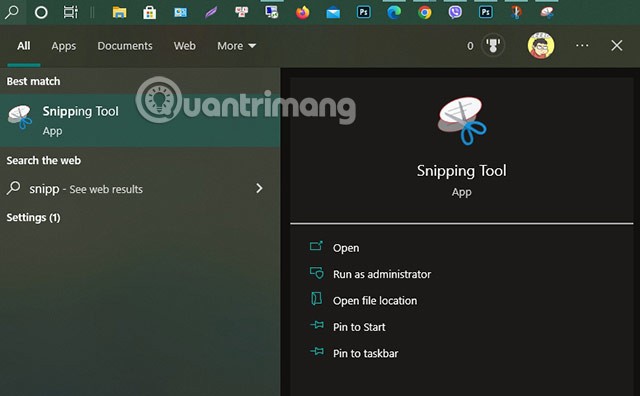640x396 pixels.
Task: Open Photoshop icon right of Mail
Action: (364, 13)
